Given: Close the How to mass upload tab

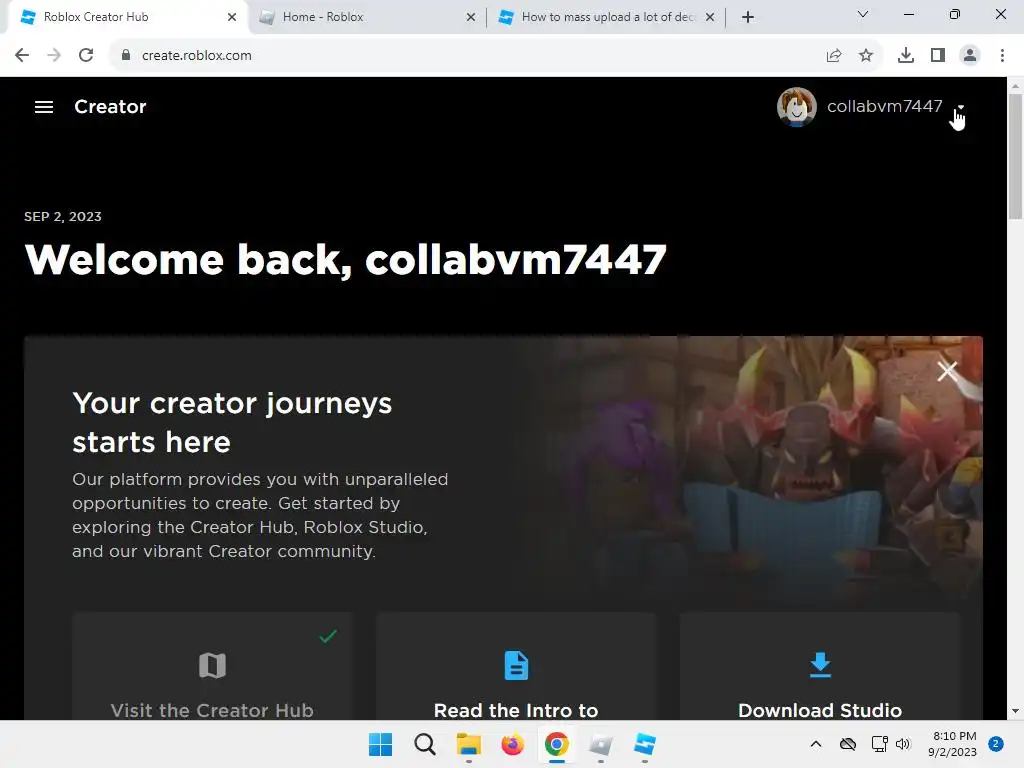Looking at the screenshot, I should click(x=710, y=17).
